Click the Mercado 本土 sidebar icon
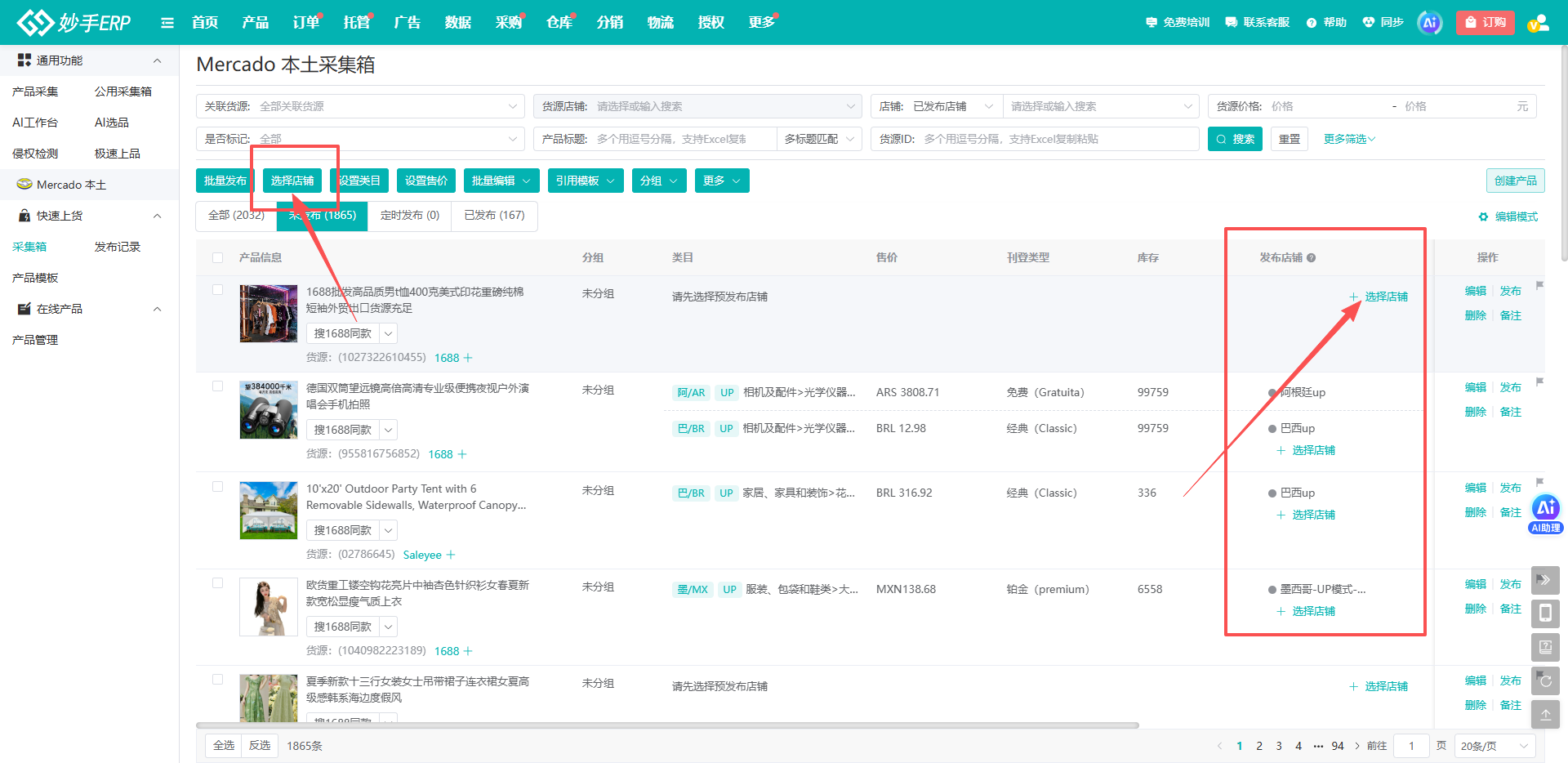This screenshot has width=1568, height=763. click(x=24, y=185)
